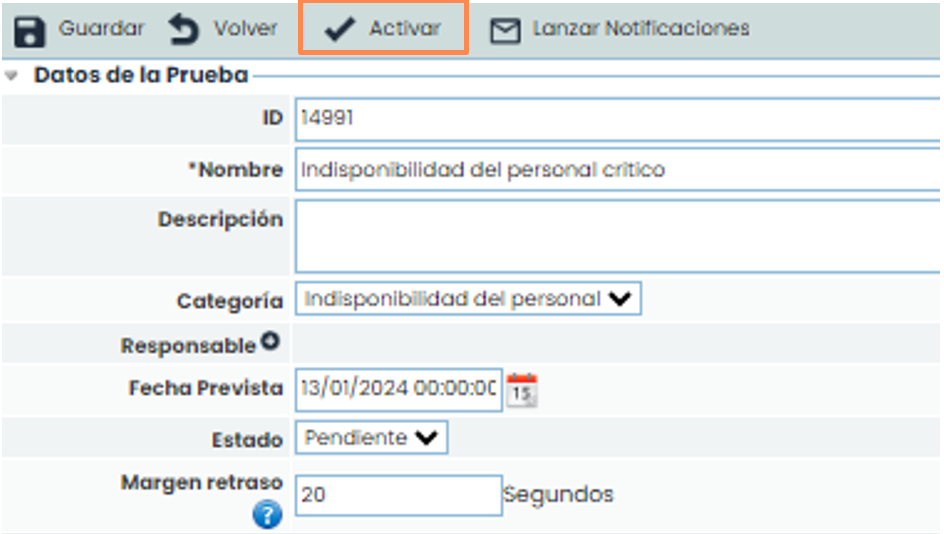Click the Datos de la Prueba heading

click(x=141, y=76)
